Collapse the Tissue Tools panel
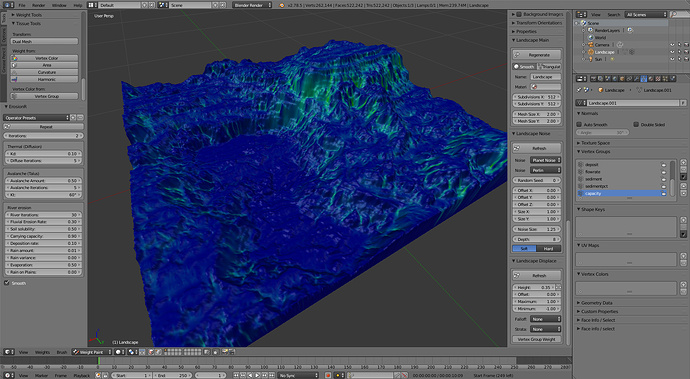The image size is (690, 379). pyautogui.click(x=26, y=23)
